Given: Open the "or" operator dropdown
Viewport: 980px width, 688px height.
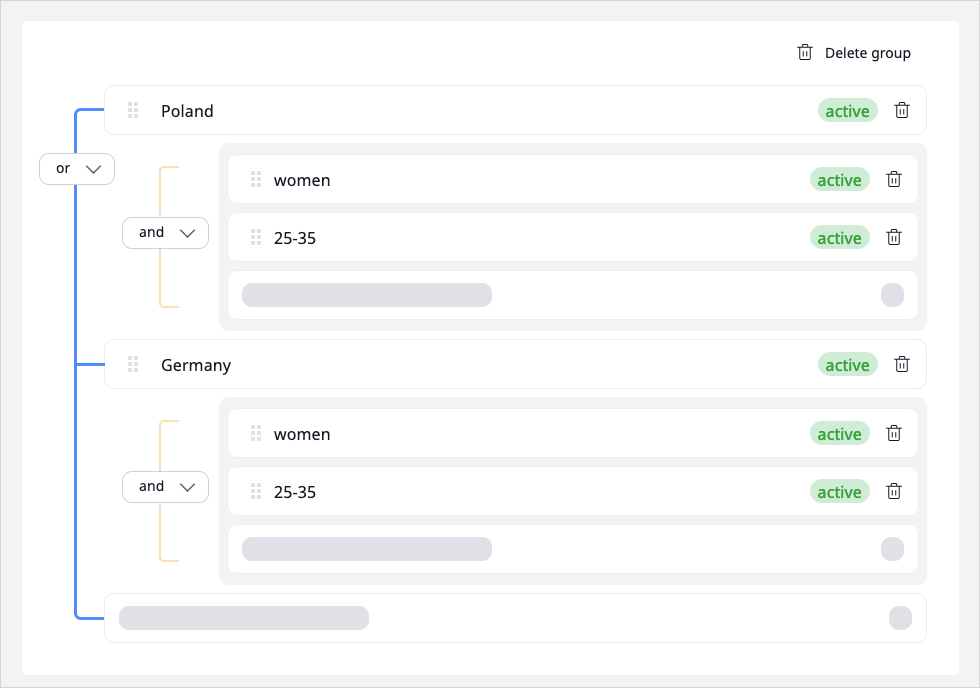Looking at the screenshot, I should [x=77, y=169].
